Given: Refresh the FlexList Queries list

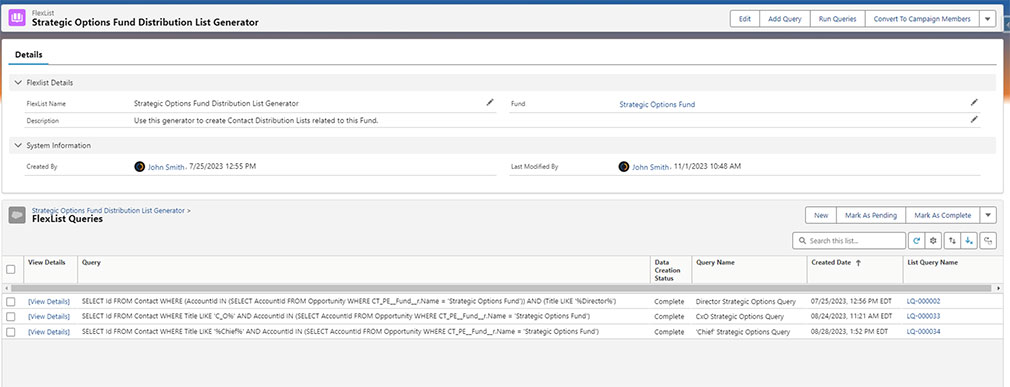Looking at the screenshot, I should [x=916, y=241].
